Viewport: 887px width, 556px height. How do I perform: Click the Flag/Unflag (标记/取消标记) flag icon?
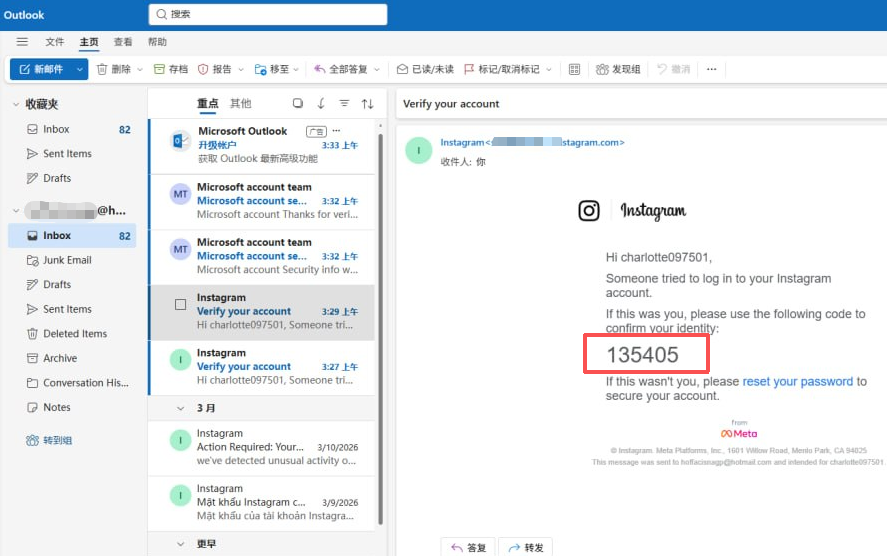[469, 69]
